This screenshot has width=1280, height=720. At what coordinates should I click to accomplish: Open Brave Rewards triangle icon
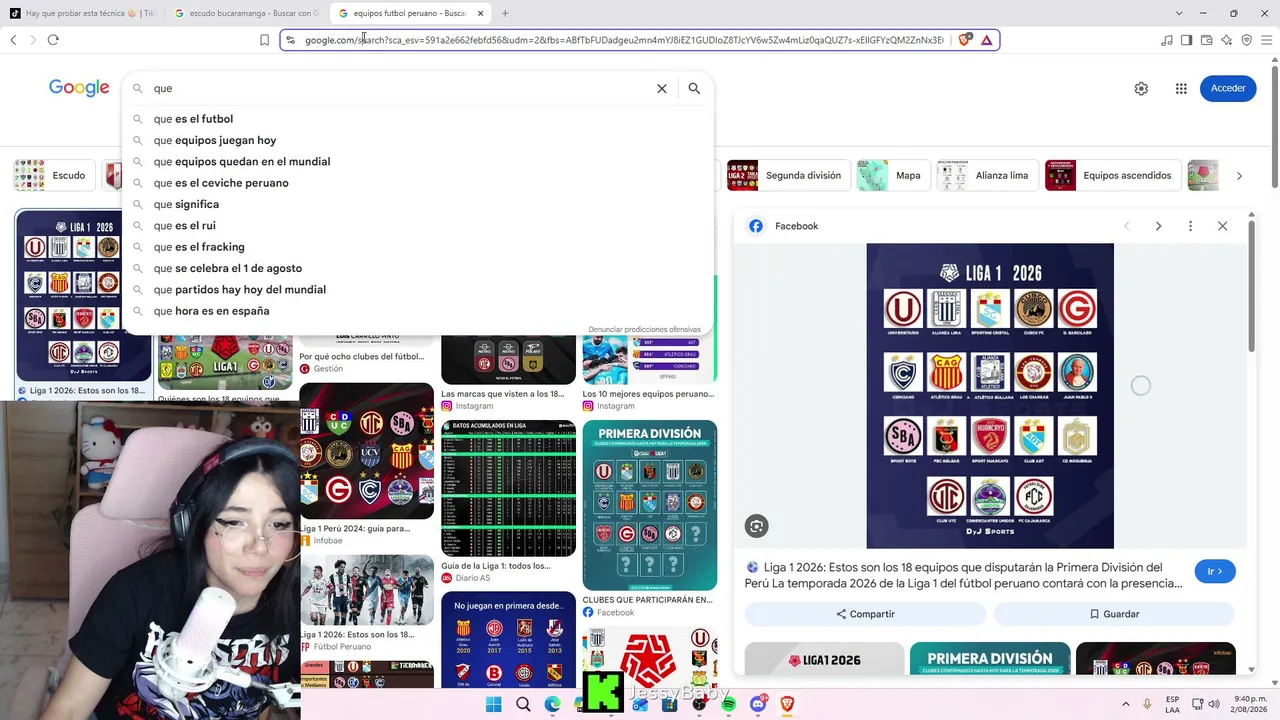(986, 40)
